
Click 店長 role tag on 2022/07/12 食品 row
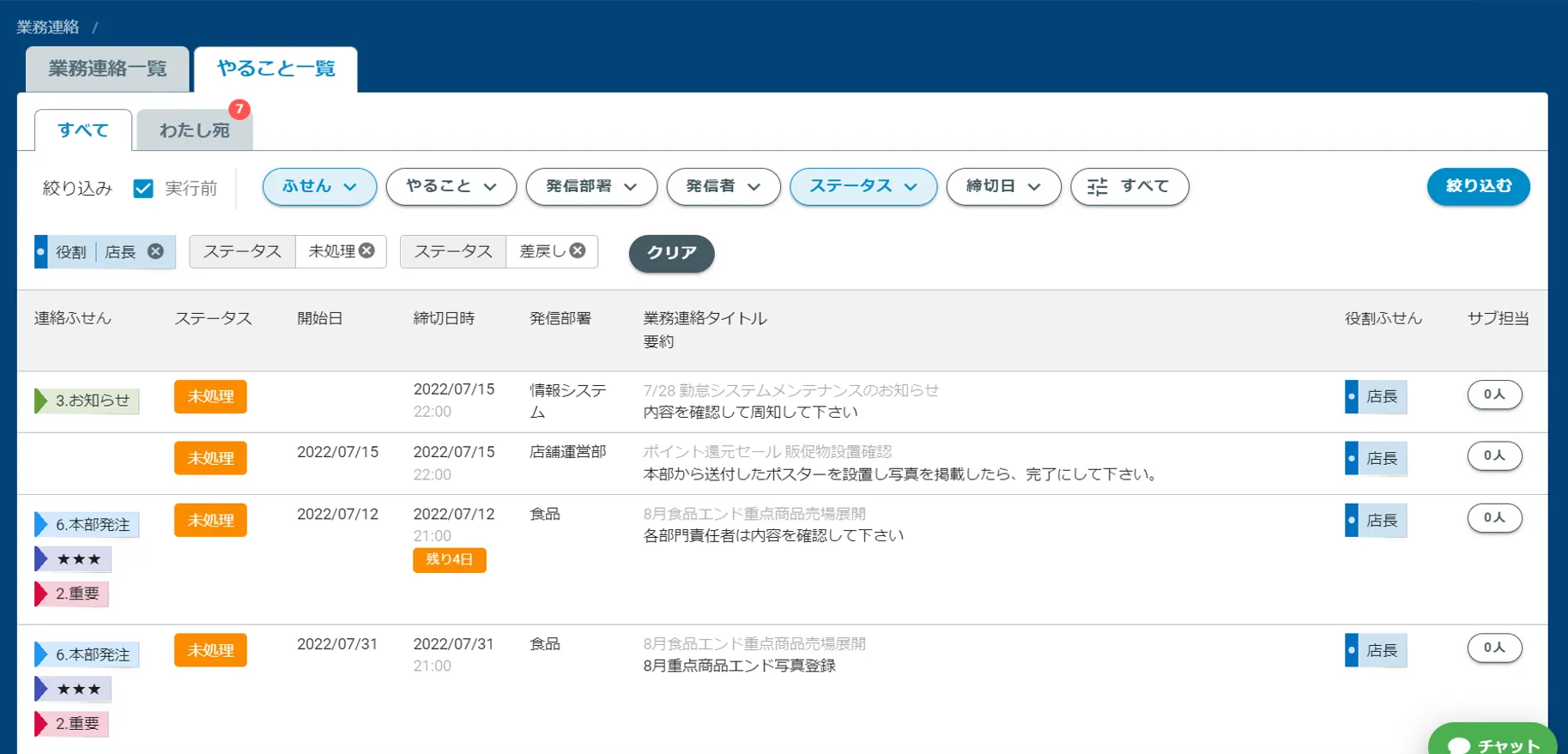1376,520
